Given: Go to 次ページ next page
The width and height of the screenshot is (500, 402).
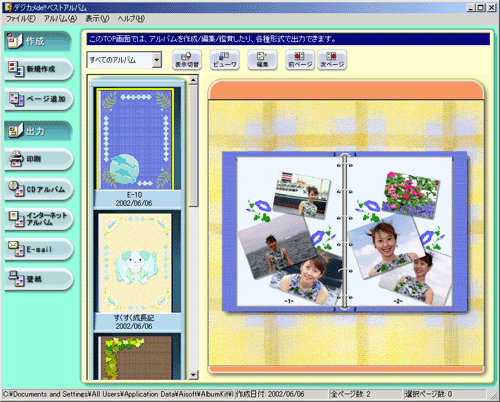Looking at the screenshot, I should 332,60.
